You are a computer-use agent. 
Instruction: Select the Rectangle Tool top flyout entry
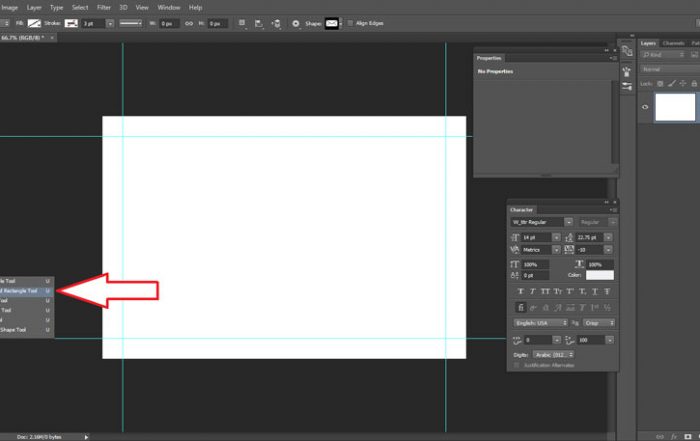[x=26, y=281]
